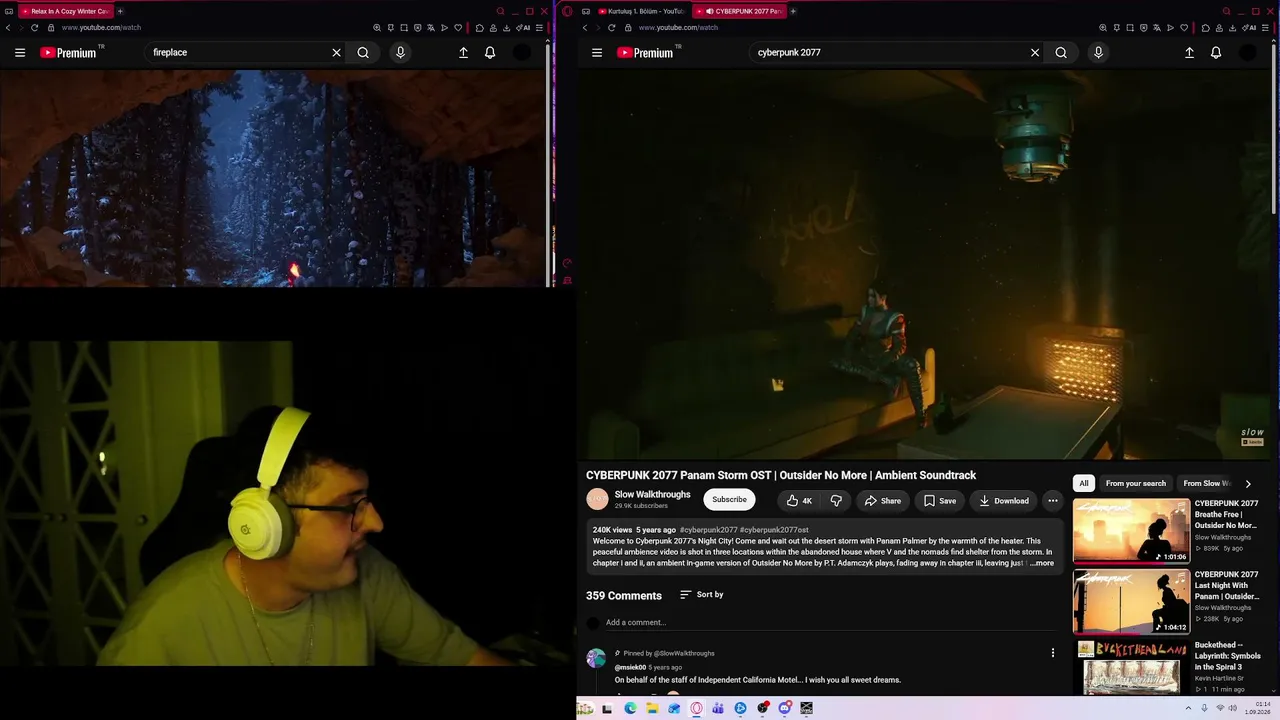This screenshot has height=720, width=1280.
Task: Go to YouTube Premium home in right window
Action: click(646, 53)
